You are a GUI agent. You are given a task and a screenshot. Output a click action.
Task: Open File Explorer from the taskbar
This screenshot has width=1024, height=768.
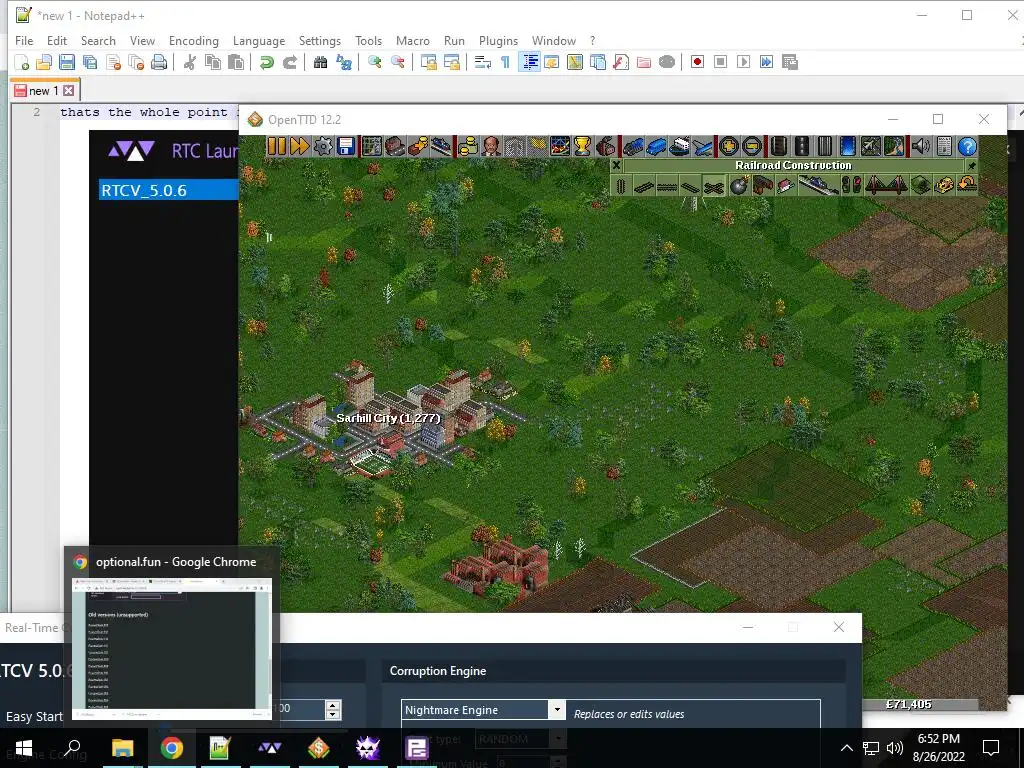(122, 748)
